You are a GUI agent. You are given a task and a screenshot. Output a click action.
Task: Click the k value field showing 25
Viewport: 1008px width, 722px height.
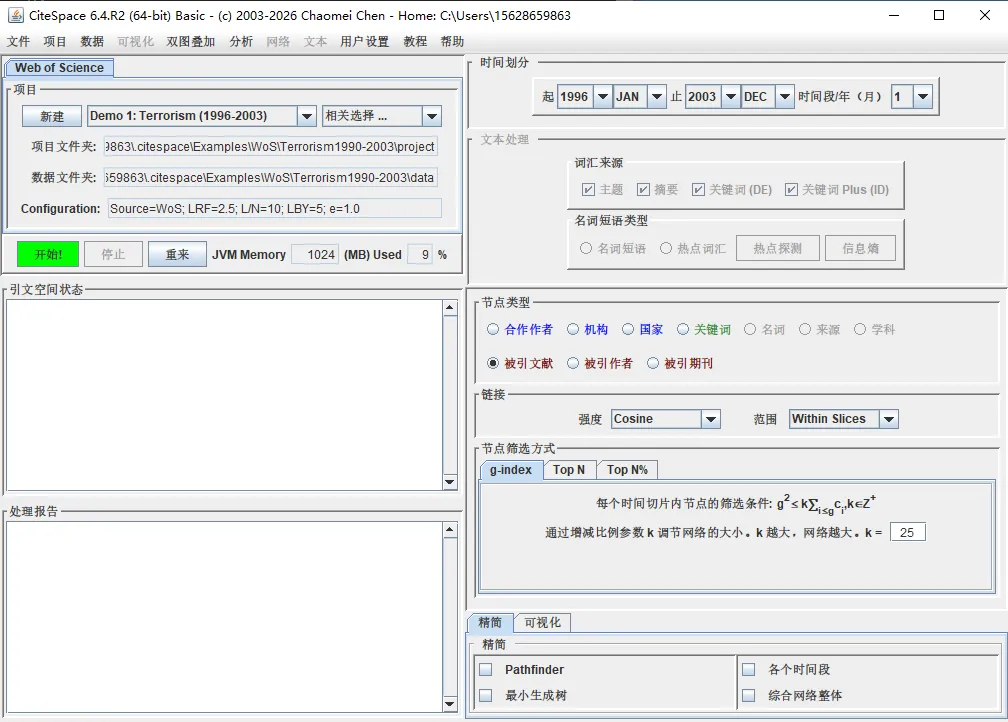(x=907, y=532)
